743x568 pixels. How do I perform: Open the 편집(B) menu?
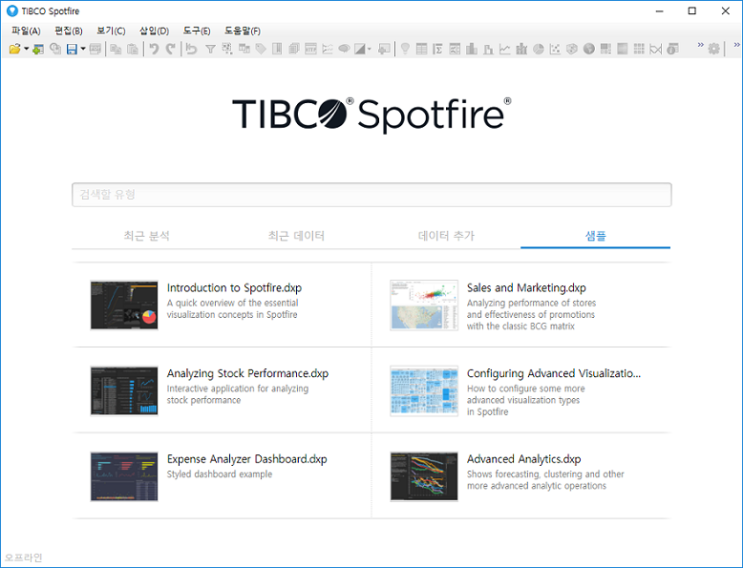[x=69, y=31]
